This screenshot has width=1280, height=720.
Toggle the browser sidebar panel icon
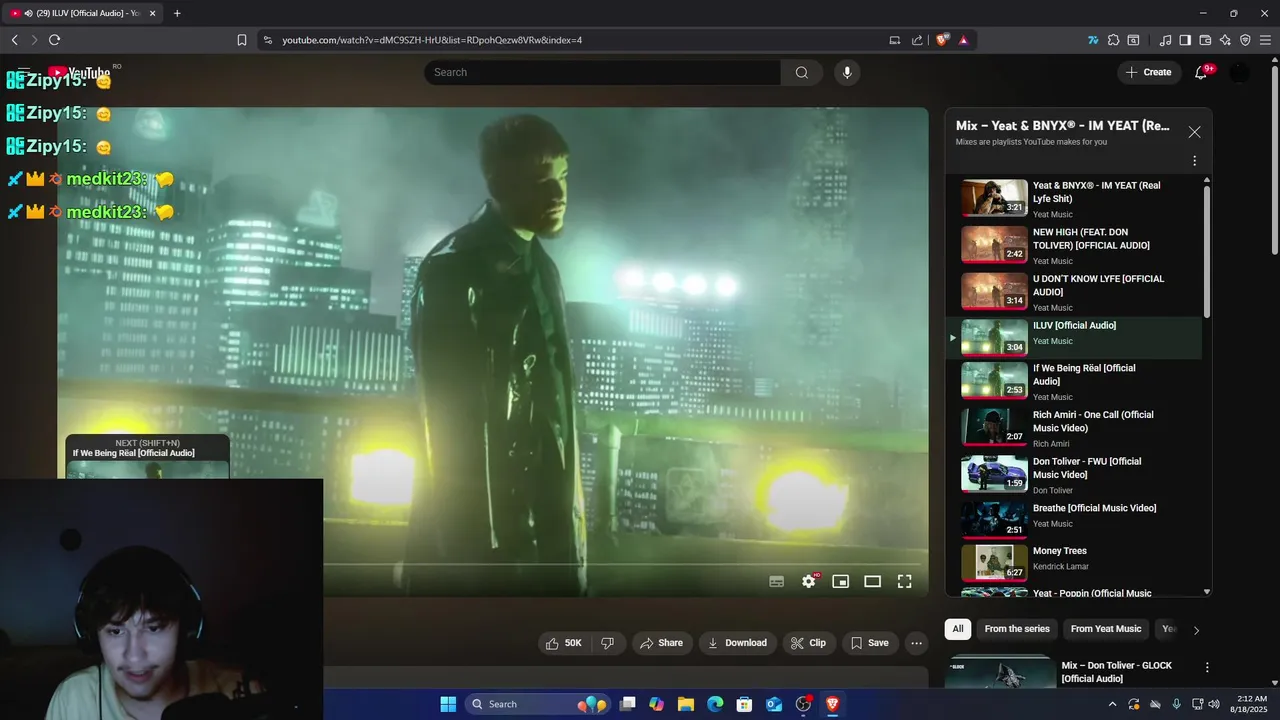[1185, 40]
